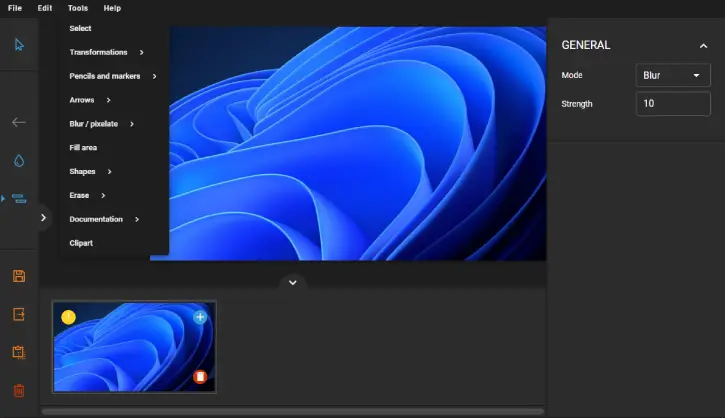Click the orange export icon

coord(19,314)
